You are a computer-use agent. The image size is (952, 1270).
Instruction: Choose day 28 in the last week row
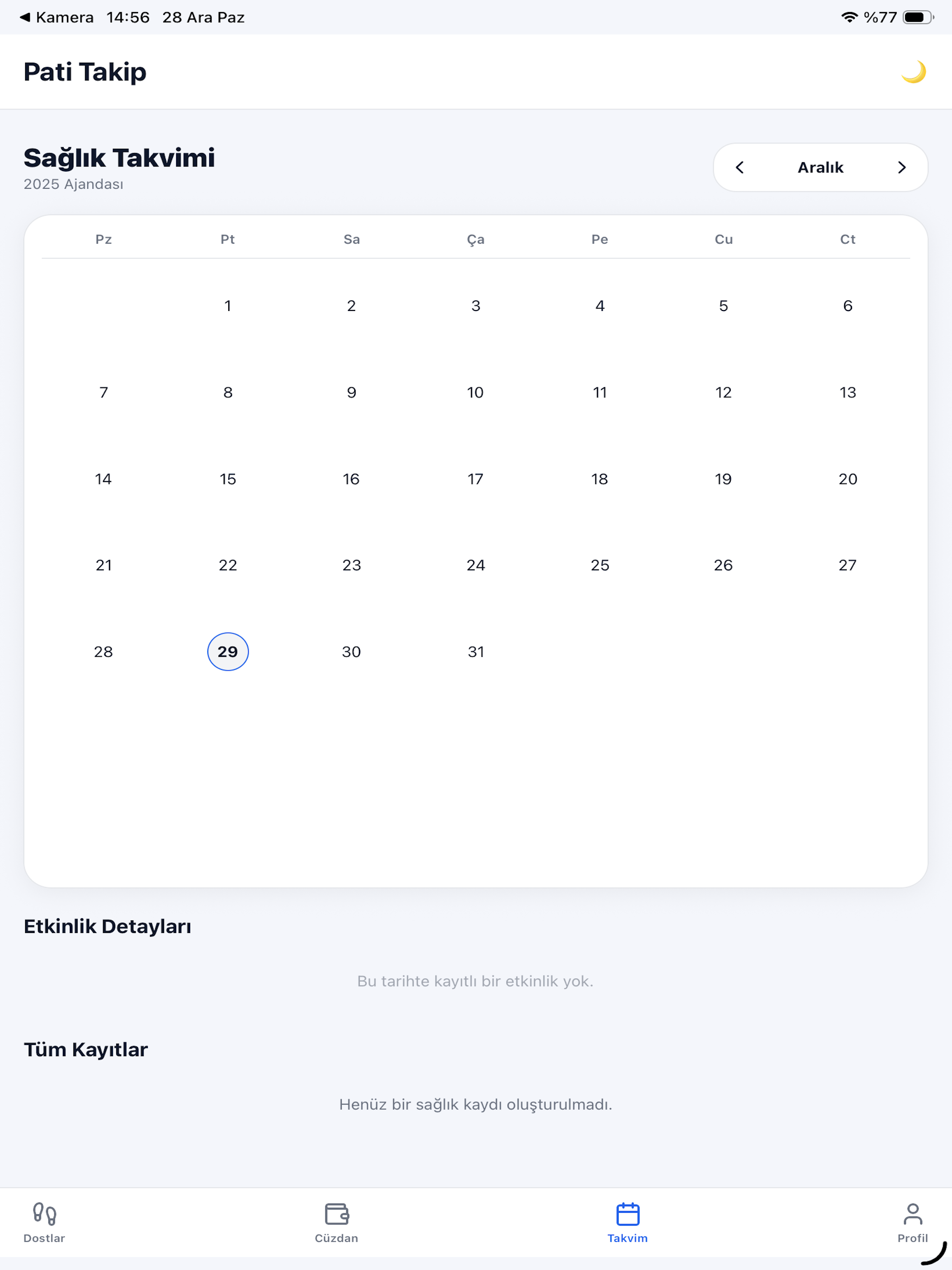pyautogui.click(x=103, y=652)
